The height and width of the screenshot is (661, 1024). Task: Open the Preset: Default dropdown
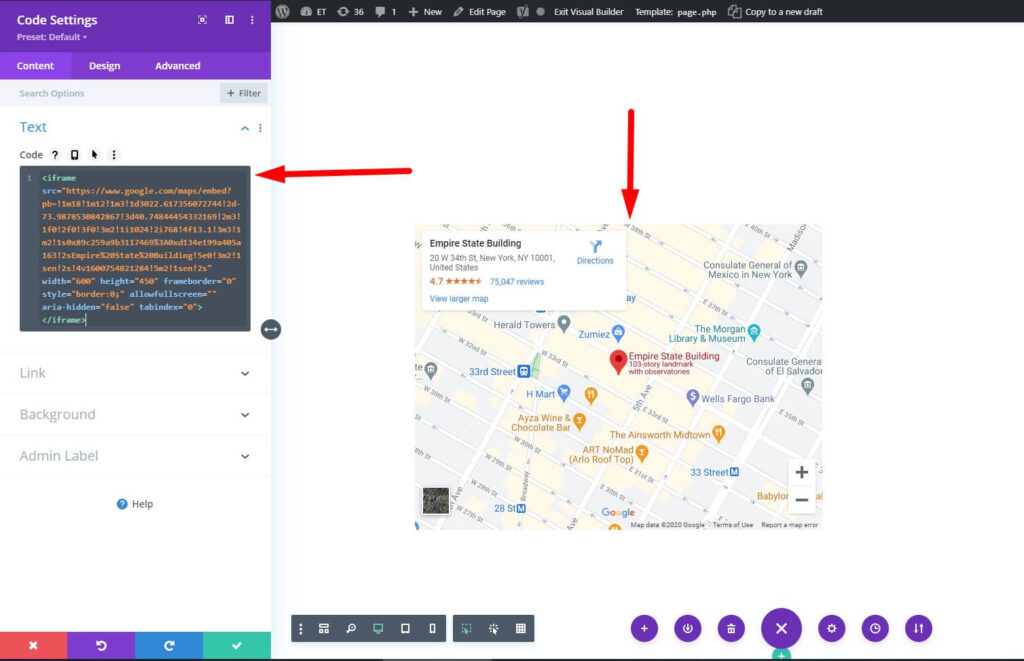[52, 37]
